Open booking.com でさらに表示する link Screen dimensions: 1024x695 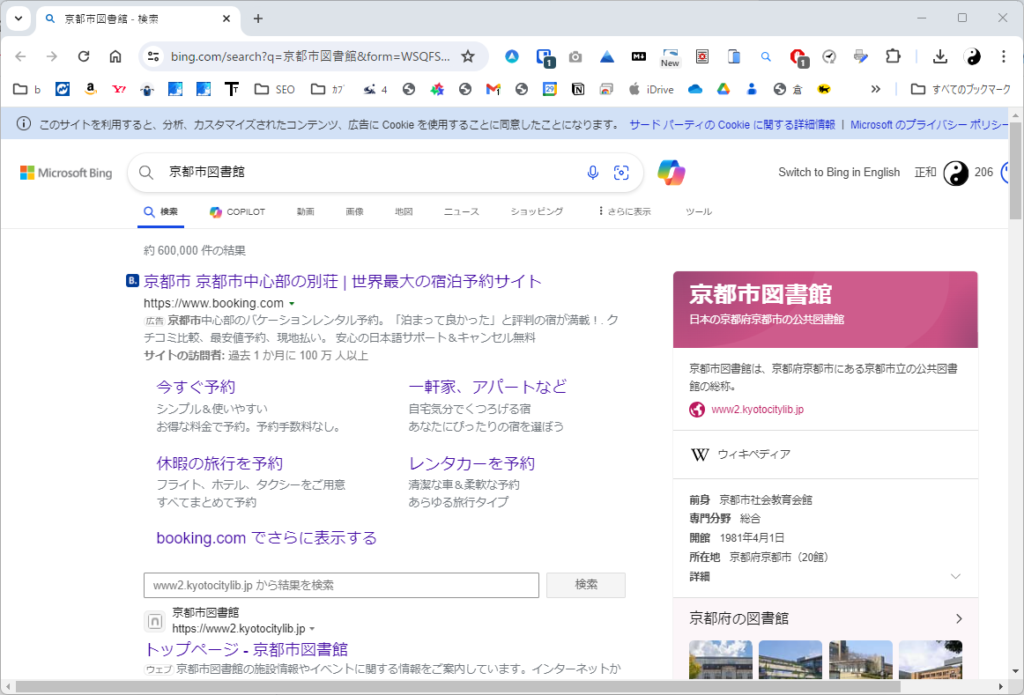tap(266, 538)
